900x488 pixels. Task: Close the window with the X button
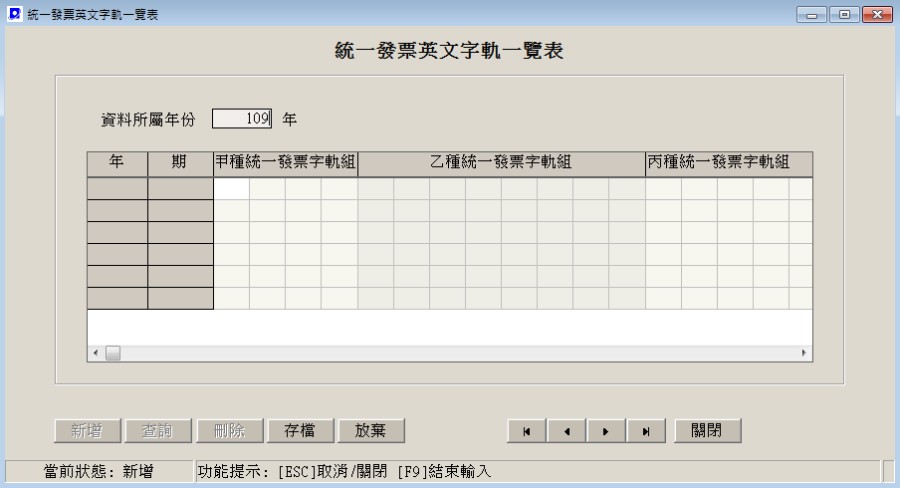coord(877,14)
